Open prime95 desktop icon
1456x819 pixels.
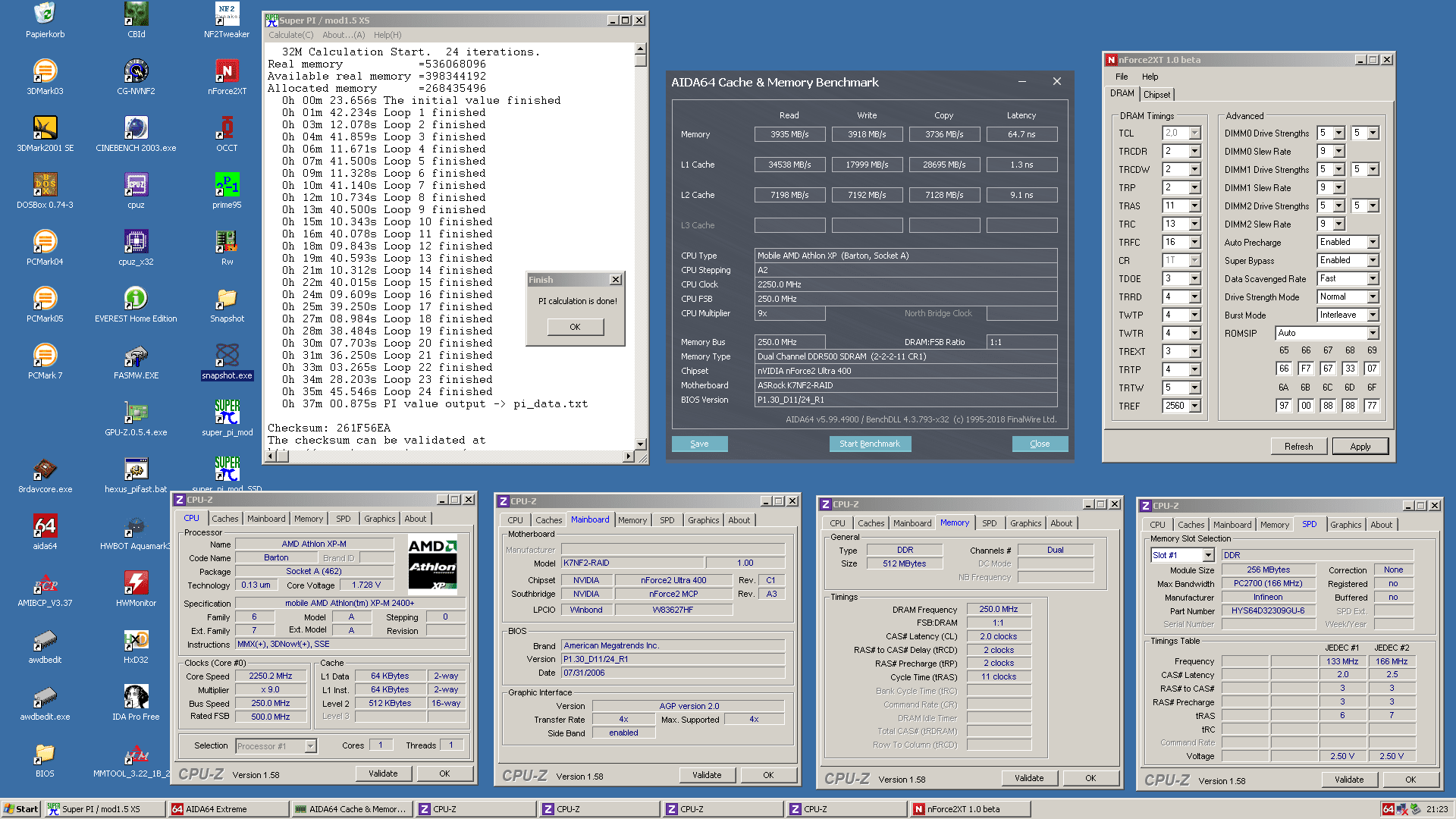pyautogui.click(x=227, y=191)
